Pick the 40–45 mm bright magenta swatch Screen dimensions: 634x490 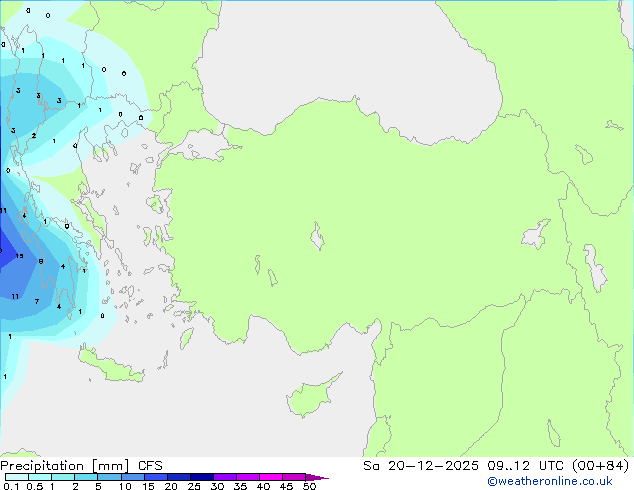(271, 477)
